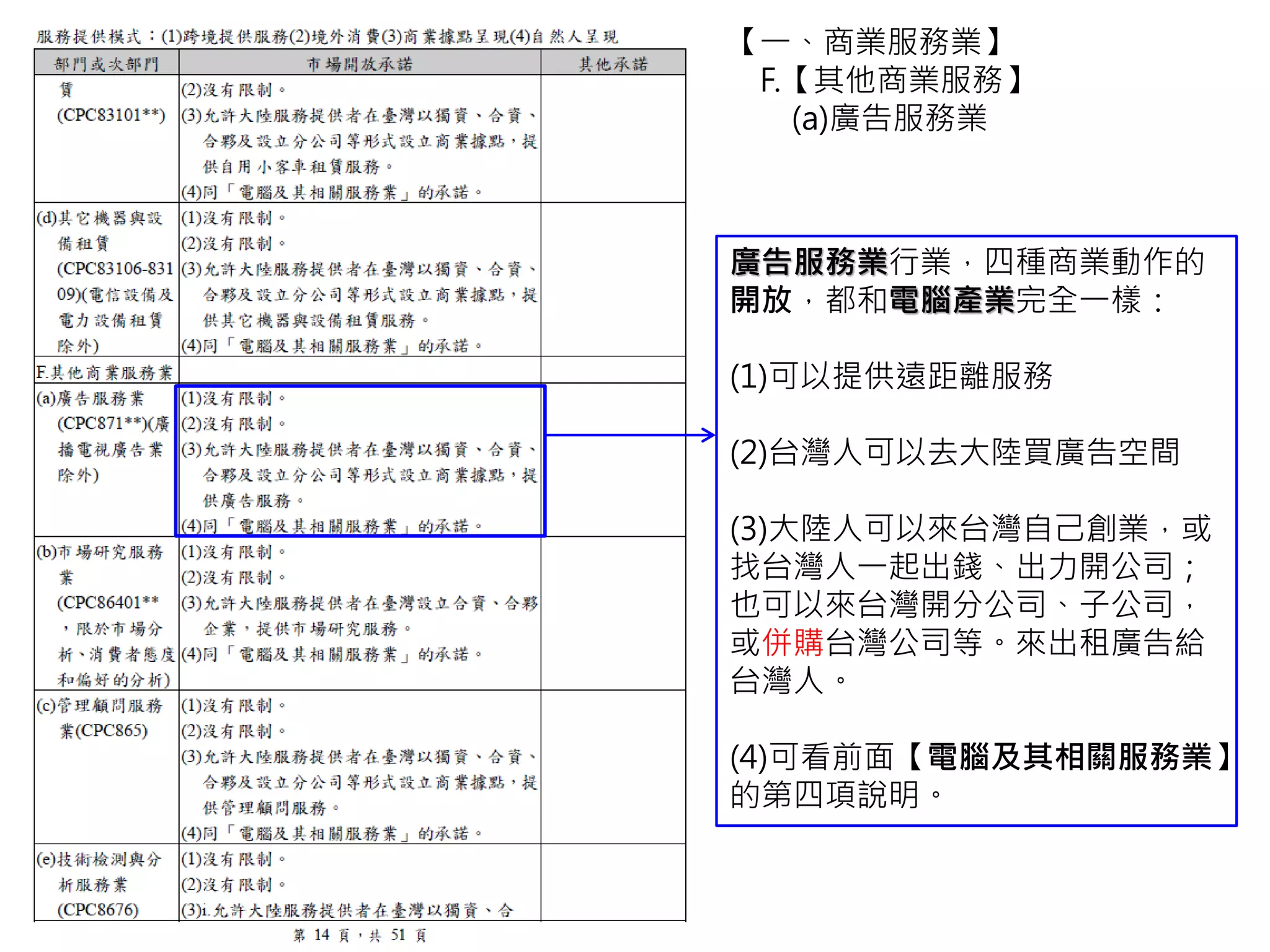This screenshot has width=1270, height=952.
Task: Click the cell (e)技術檢測與分
Action: pyautogui.click(x=99, y=859)
